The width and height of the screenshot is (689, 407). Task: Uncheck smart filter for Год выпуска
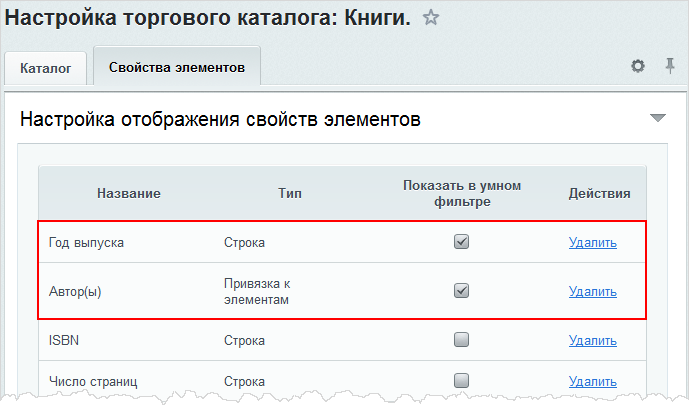461,242
